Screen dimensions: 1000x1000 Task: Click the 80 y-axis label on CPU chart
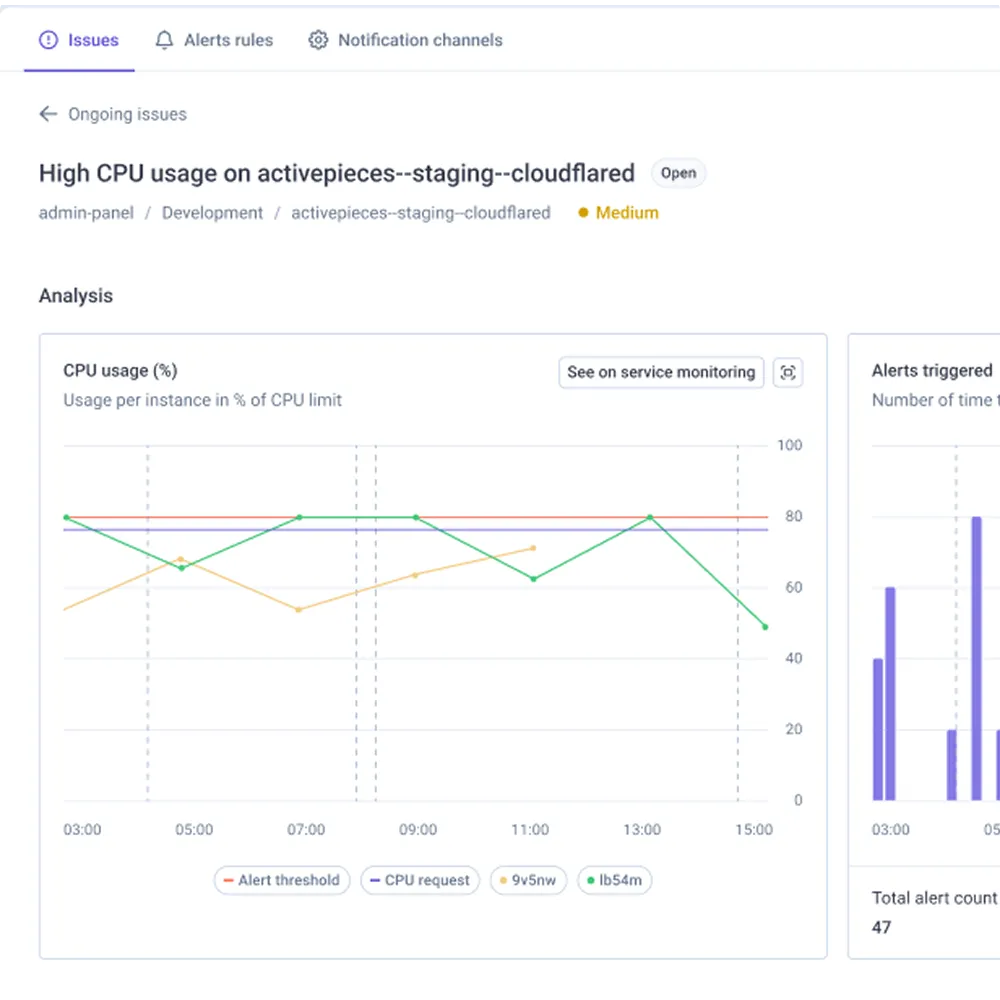click(x=793, y=516)
